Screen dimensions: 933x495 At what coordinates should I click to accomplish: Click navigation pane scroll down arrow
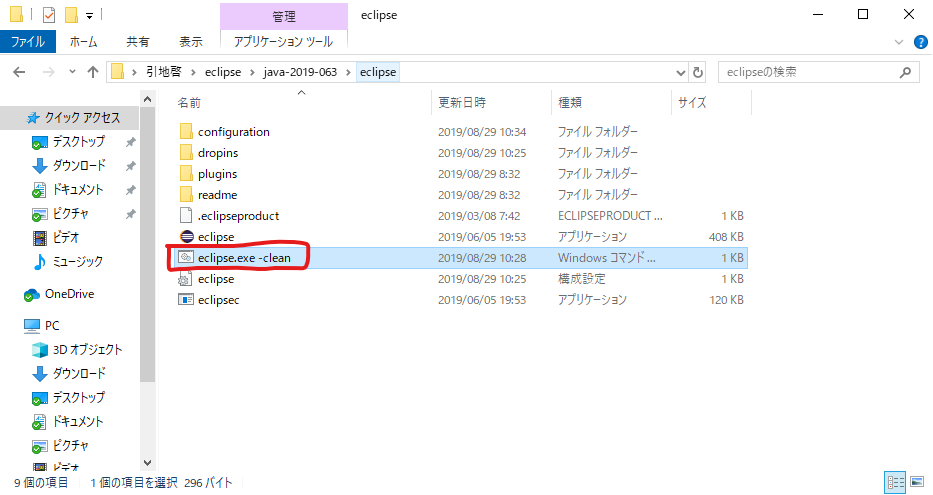148,462
